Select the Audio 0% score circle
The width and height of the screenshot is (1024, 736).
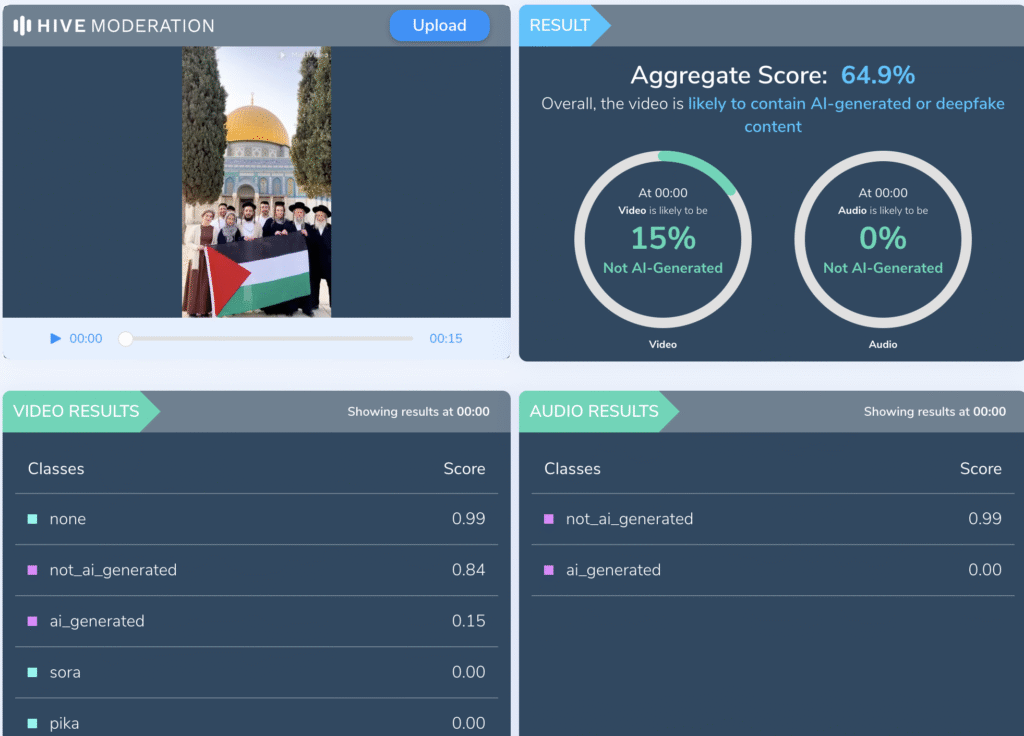(x=882, y=239)
